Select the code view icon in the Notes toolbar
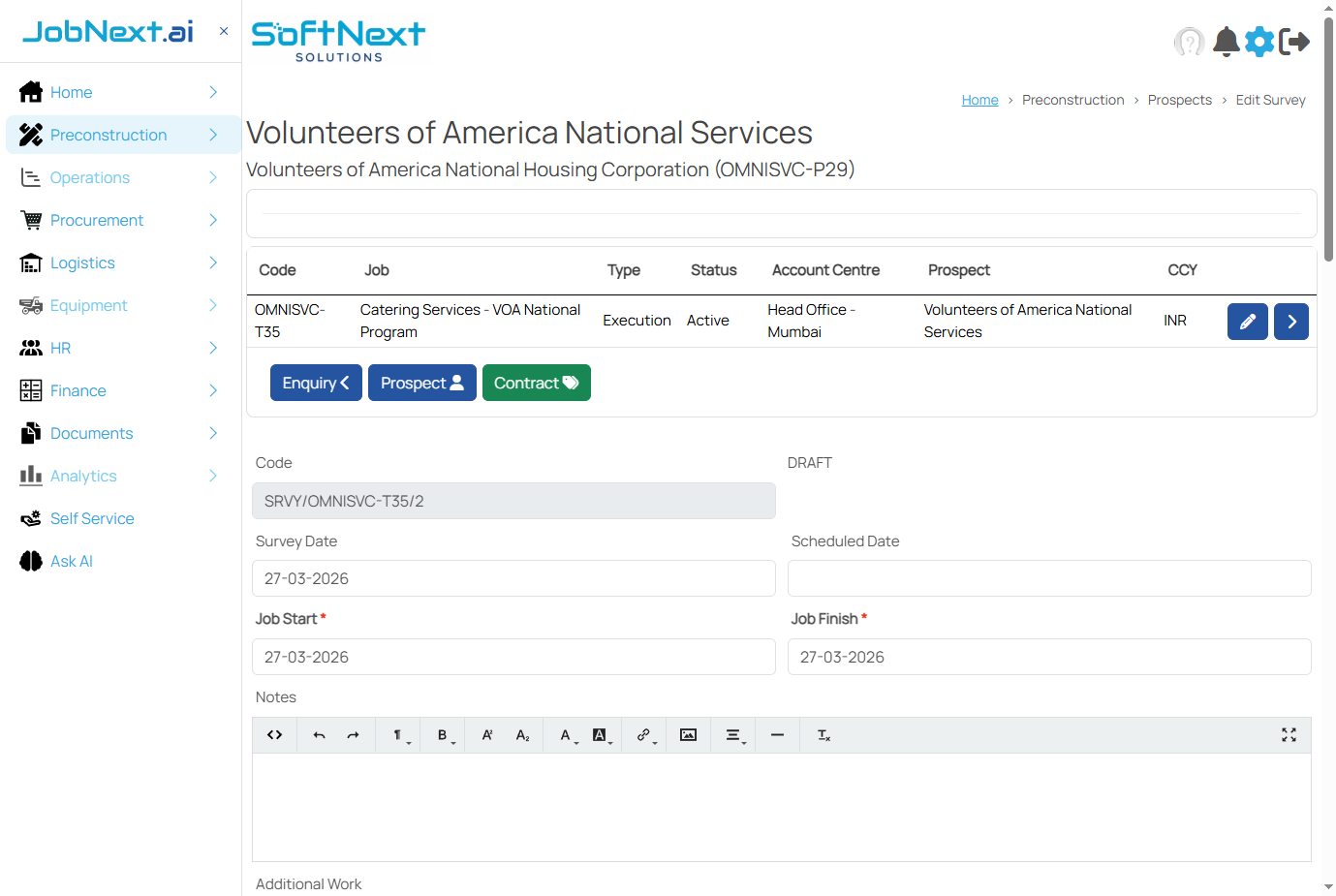Image resolution: width=1336 pixels, height=896 pixels. pyautogui.click(x=274, y=734)
